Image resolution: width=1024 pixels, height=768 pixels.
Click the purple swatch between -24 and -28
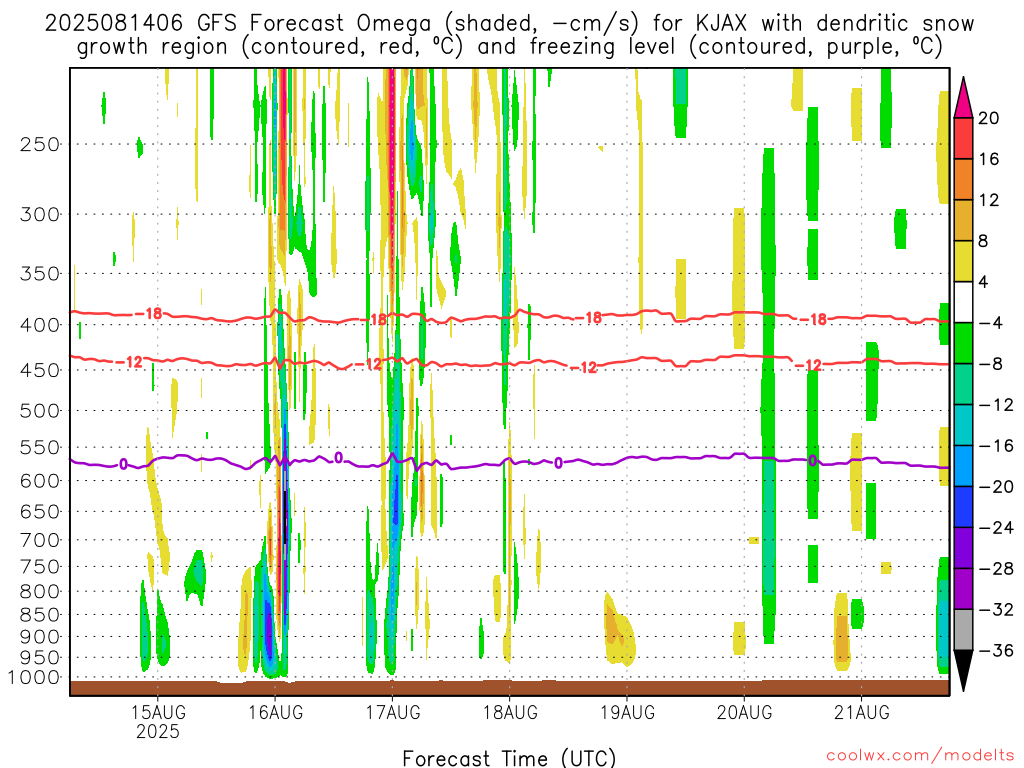963,548
